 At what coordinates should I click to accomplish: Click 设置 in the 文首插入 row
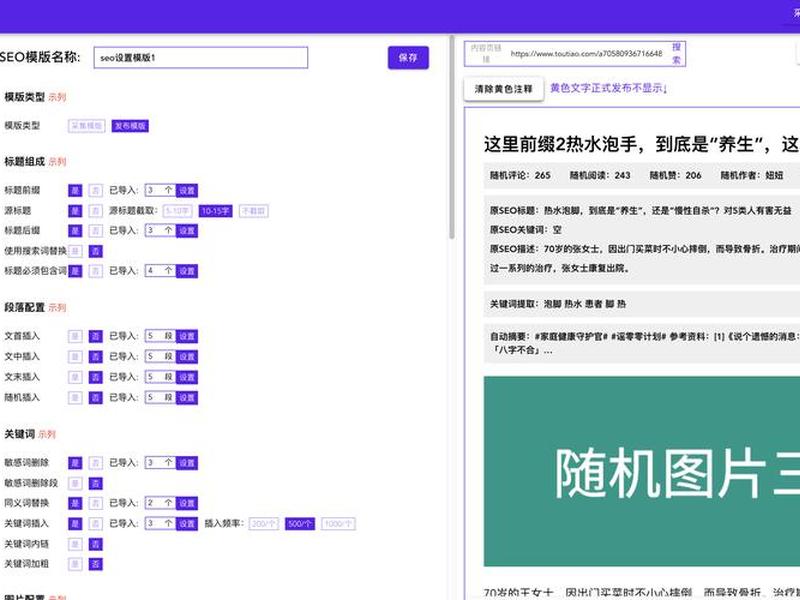click(187, 336)
